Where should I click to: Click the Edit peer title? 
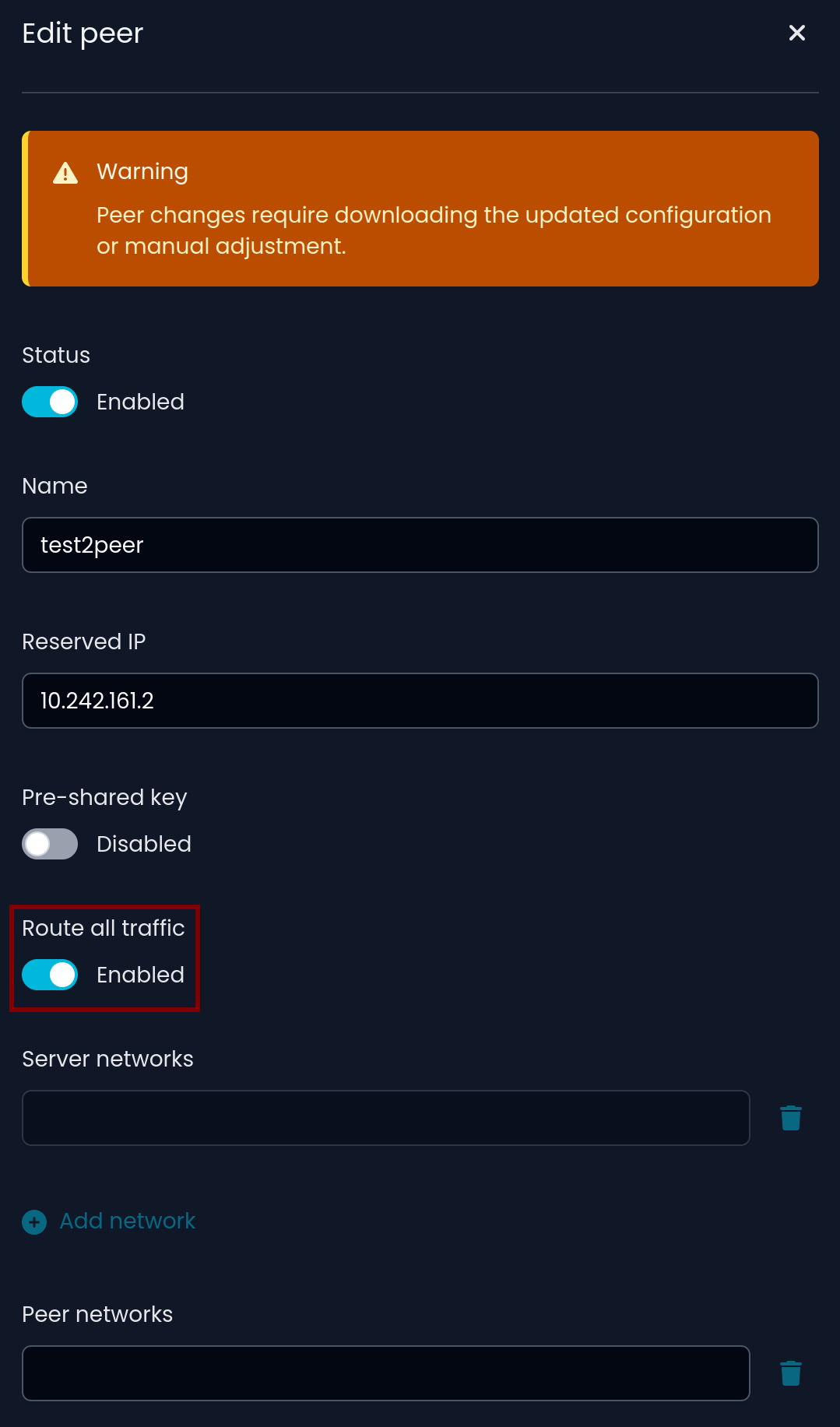pyautogui.click(x=83, y=33)
